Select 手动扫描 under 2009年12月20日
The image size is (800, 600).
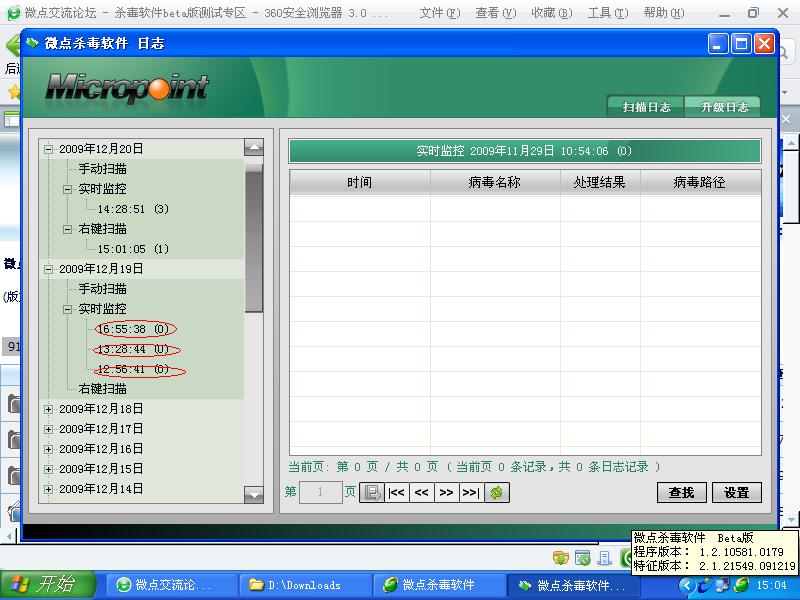(103, 169)
